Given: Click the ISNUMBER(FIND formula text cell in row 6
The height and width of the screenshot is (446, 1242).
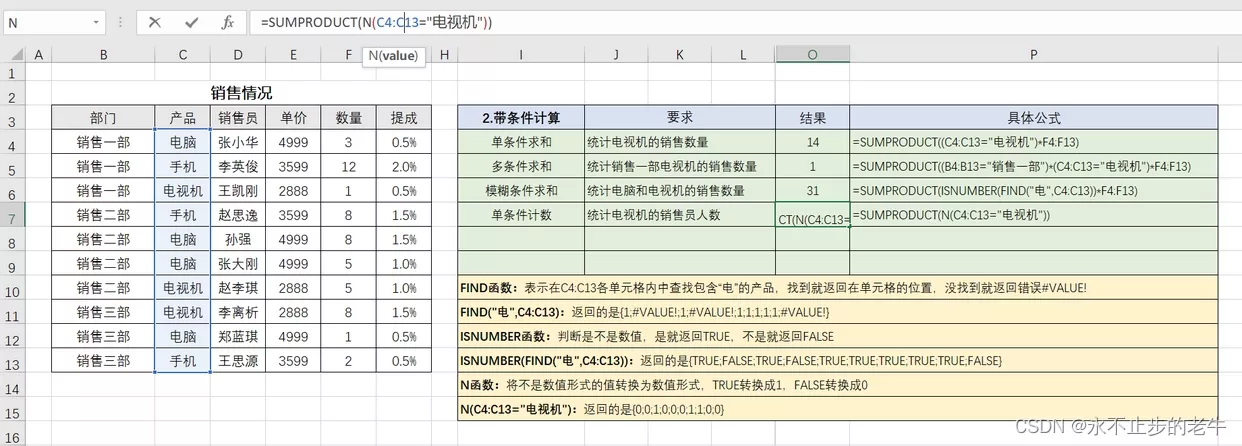Looking at the screenshot, I should click(1034, 190).
